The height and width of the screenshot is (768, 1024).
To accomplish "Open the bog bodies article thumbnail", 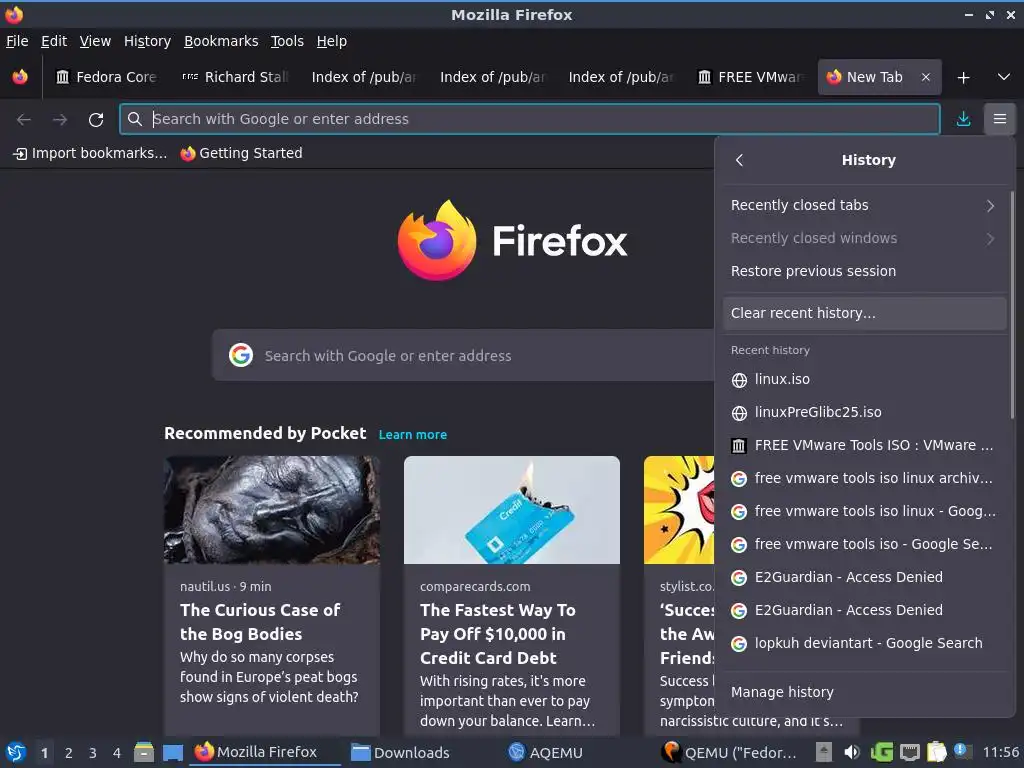I will pyautogui.click(x=272, y=509).
